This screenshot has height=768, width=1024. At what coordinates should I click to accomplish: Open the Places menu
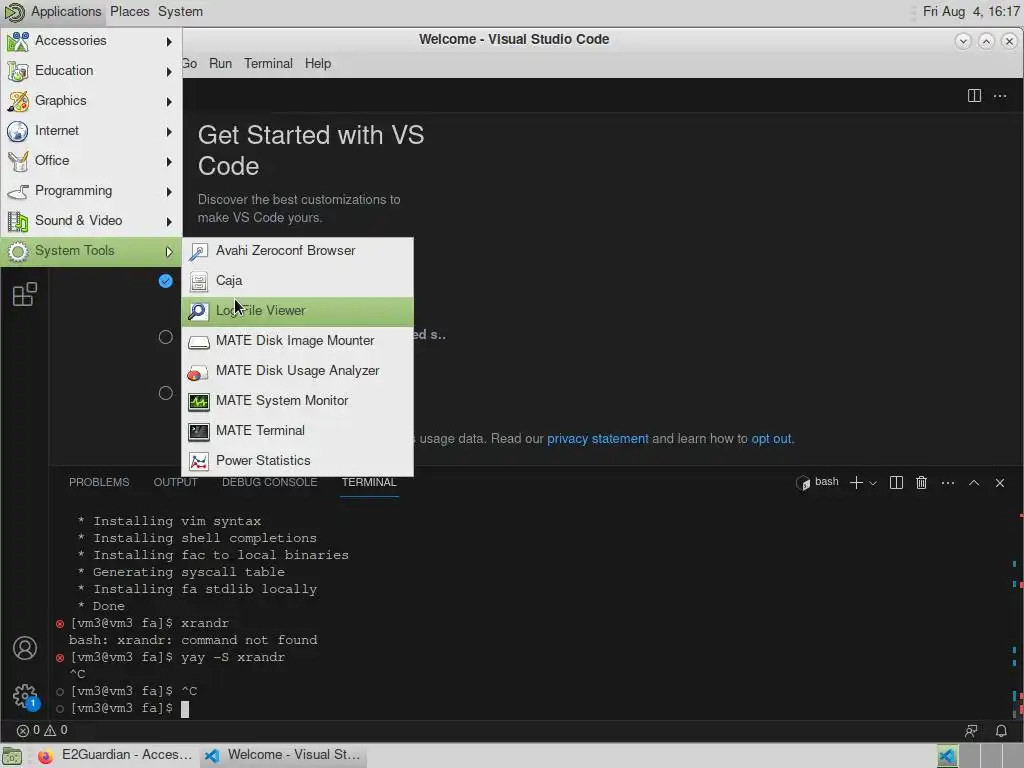(x=129, y=12)
